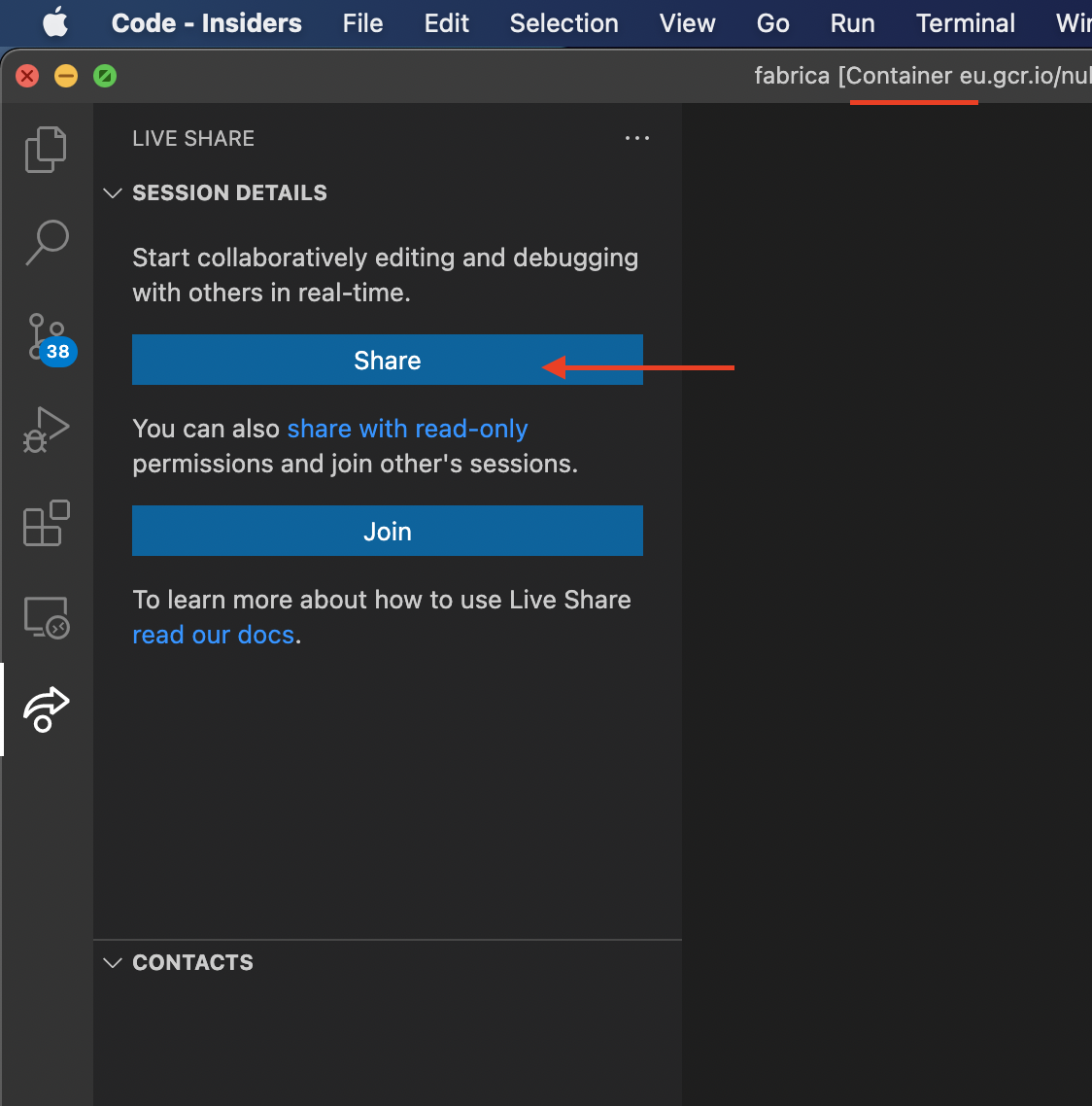Open the read our docs link
This screenshot has height=1106, width=1092.
point(214,635)
